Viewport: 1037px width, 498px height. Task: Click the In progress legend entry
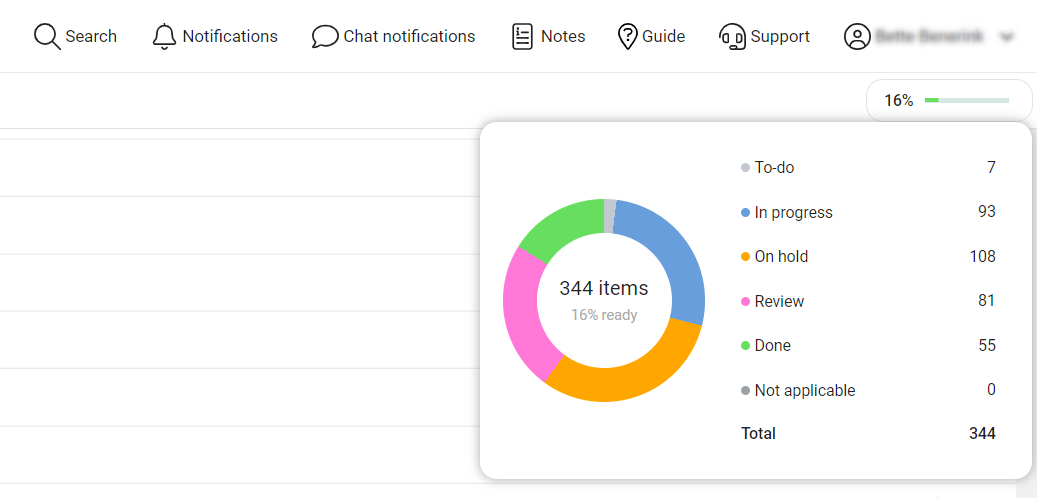(x=793, y=212)
